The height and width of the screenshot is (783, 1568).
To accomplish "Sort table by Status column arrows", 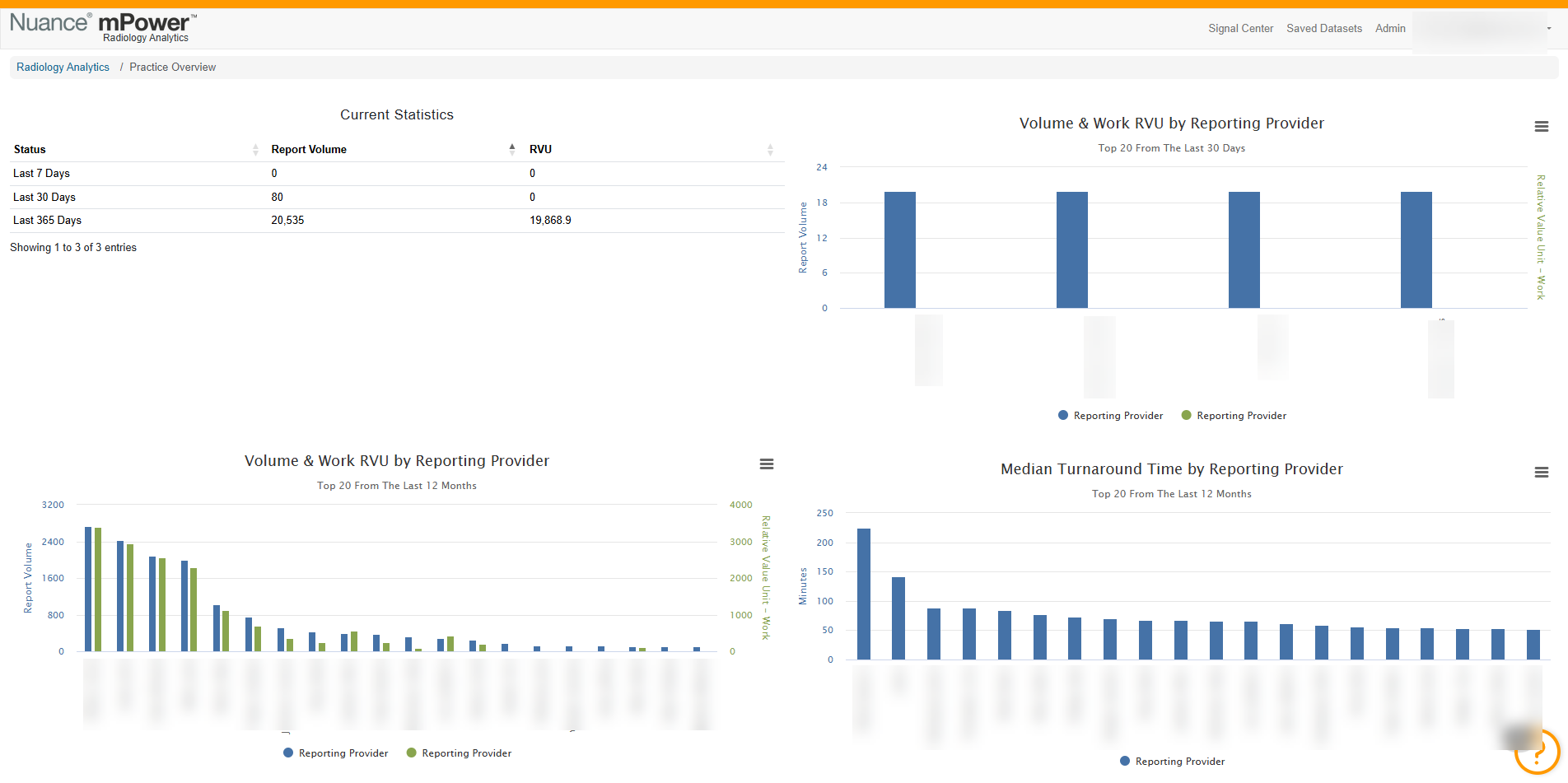I will [255, 150].
